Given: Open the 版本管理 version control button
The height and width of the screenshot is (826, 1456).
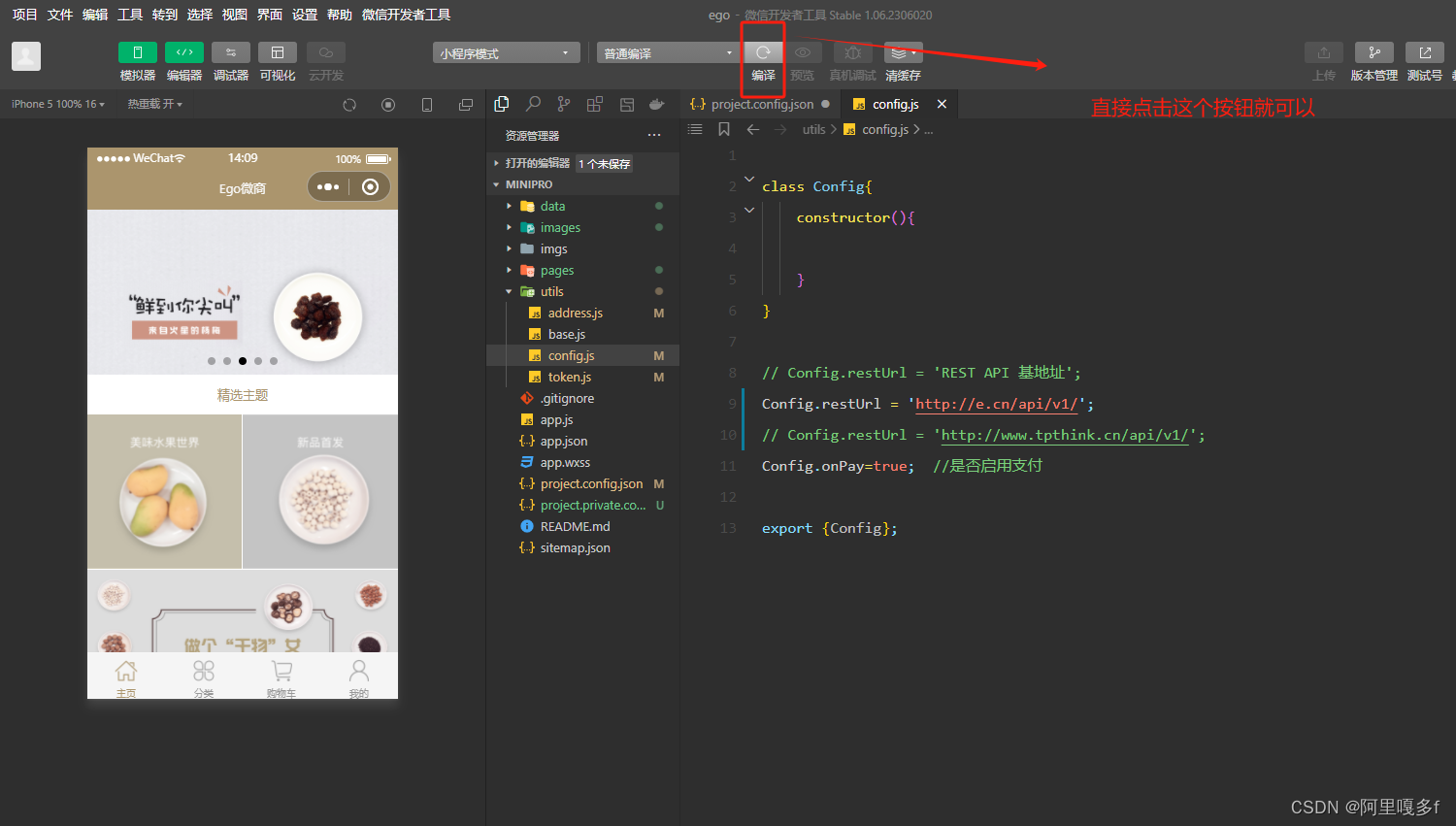Looking at the screenshot, I should [1373, 53].
